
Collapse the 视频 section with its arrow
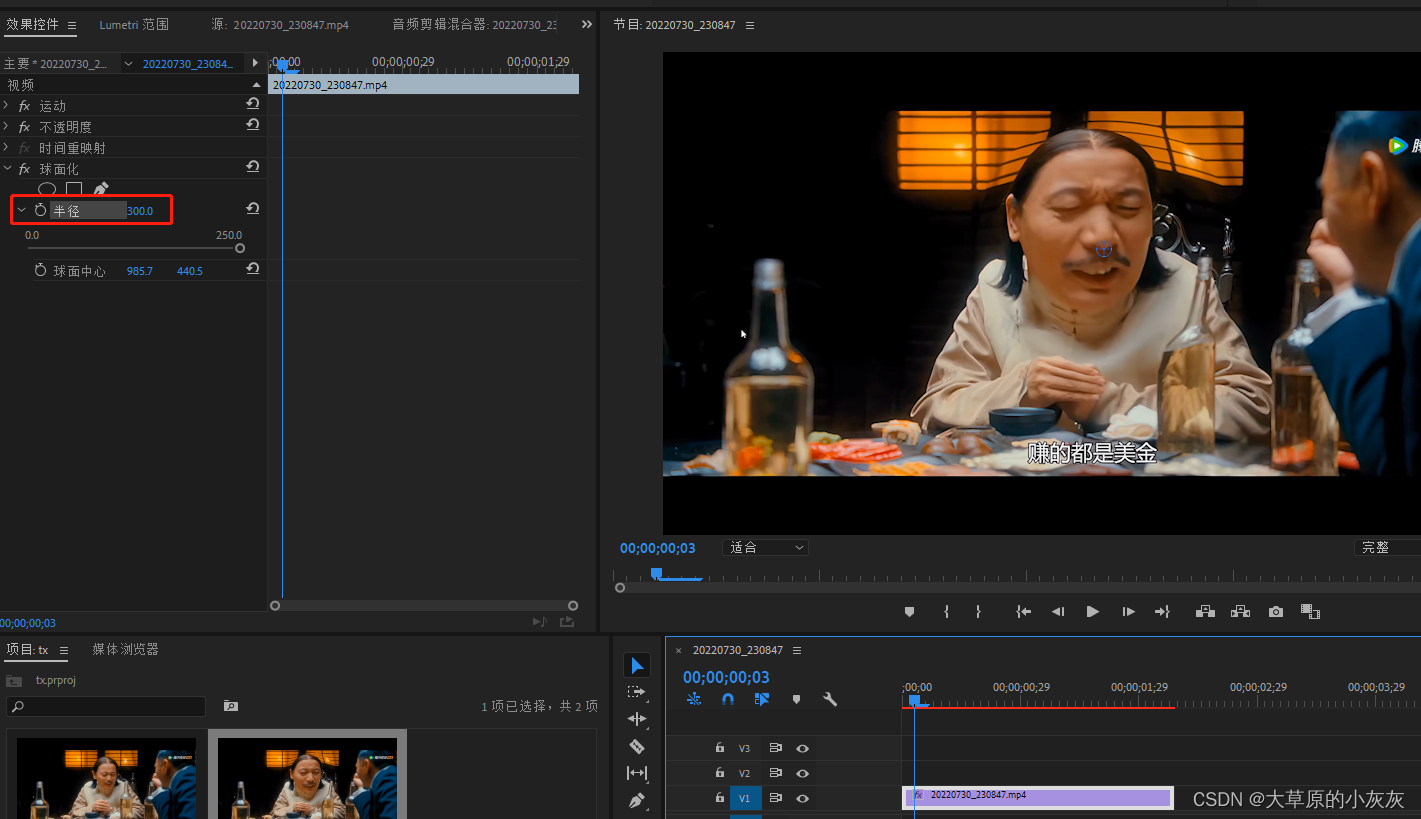tap(257, 85)
